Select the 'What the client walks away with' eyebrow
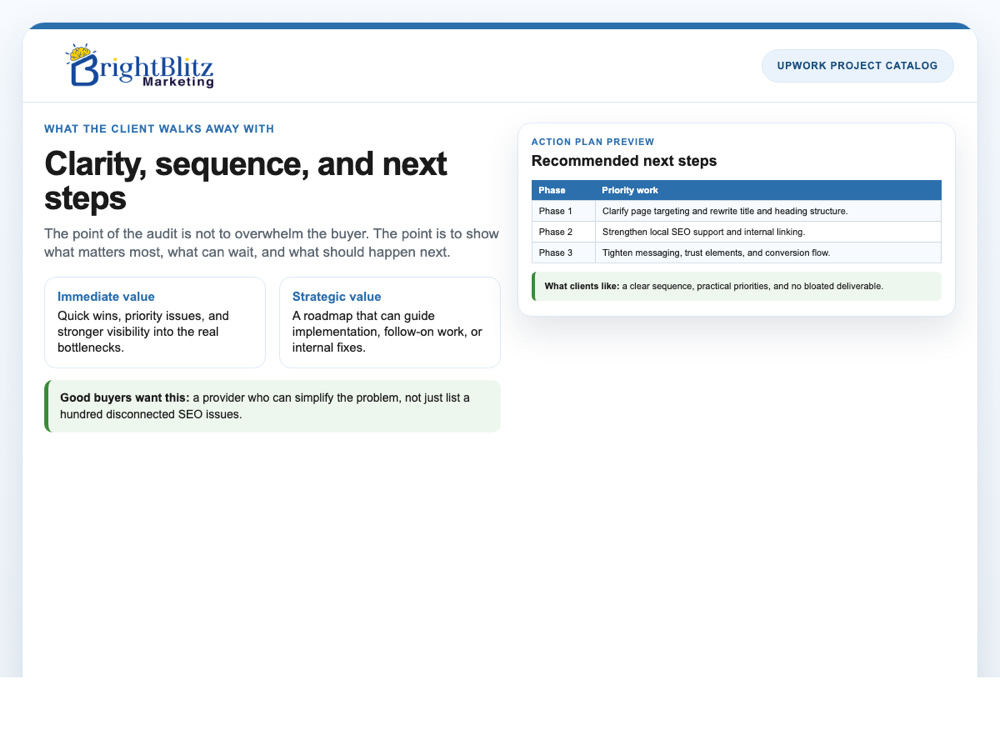Screen dimensions: 1000x750 (159, 129)
